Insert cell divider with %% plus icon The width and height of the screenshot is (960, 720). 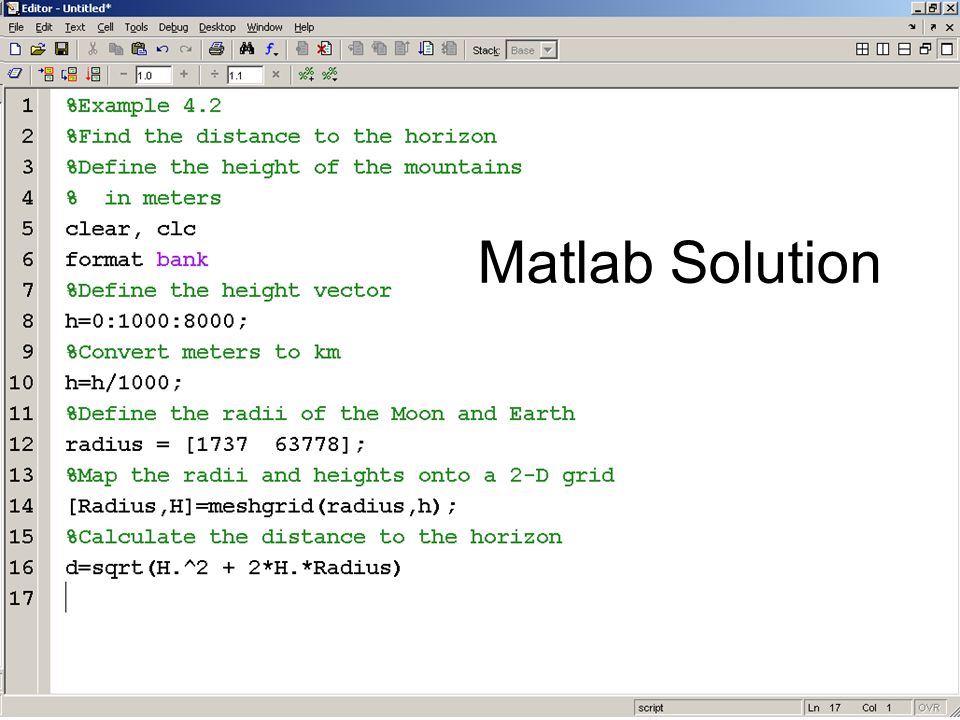(306, 74)
